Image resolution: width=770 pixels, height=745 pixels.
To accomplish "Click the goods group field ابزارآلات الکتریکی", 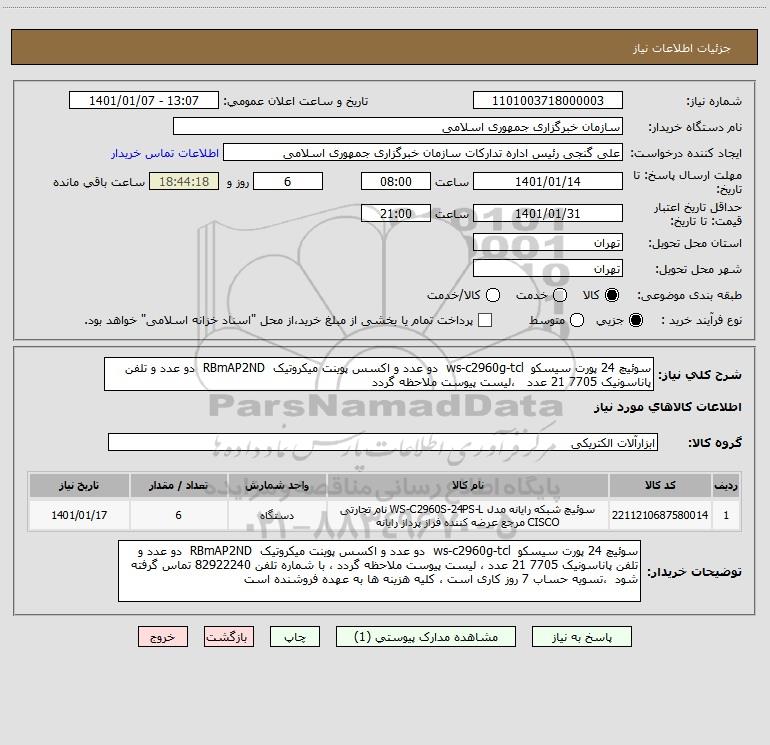I will [383, 442].
